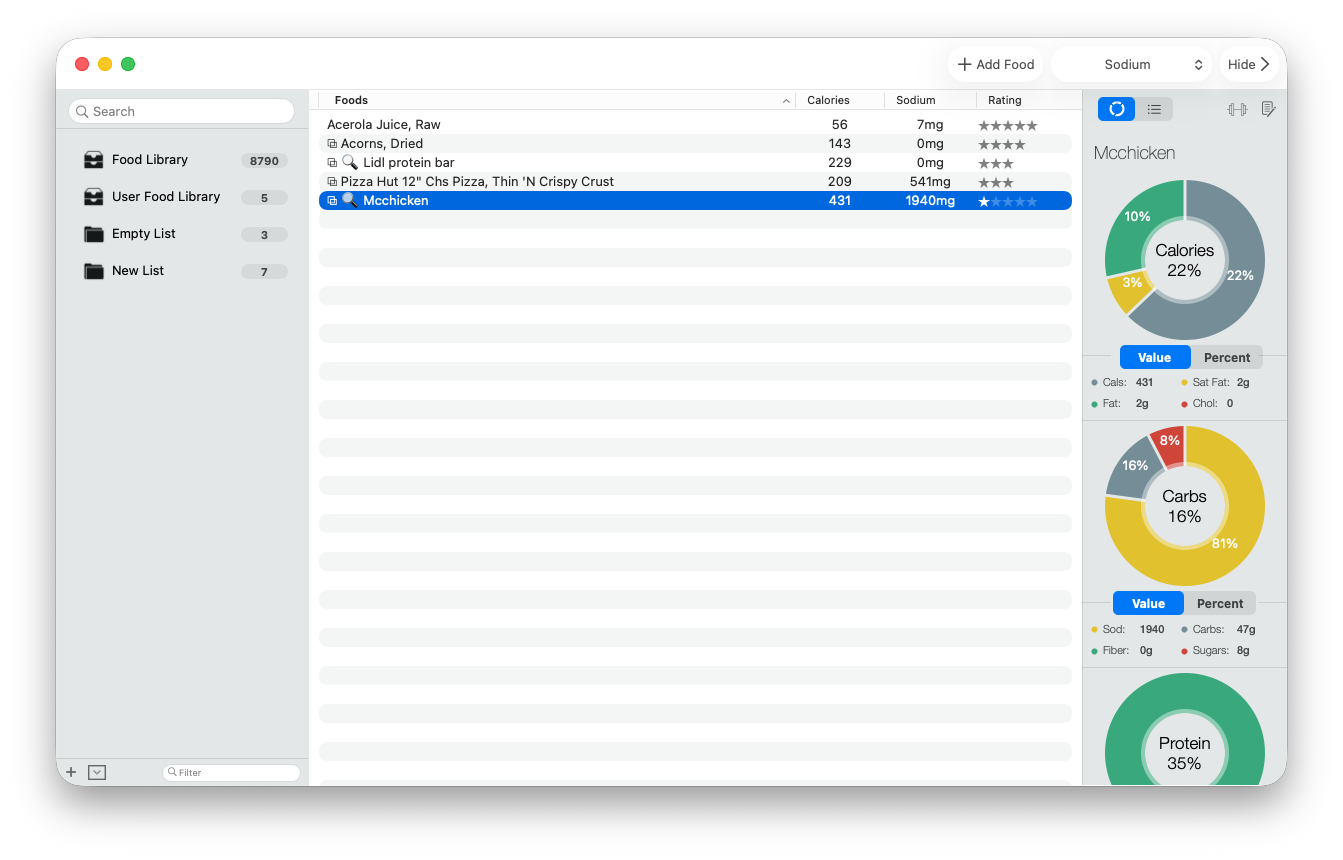
Task: Click the Search field in the sidebar
Action: [182, 111]
